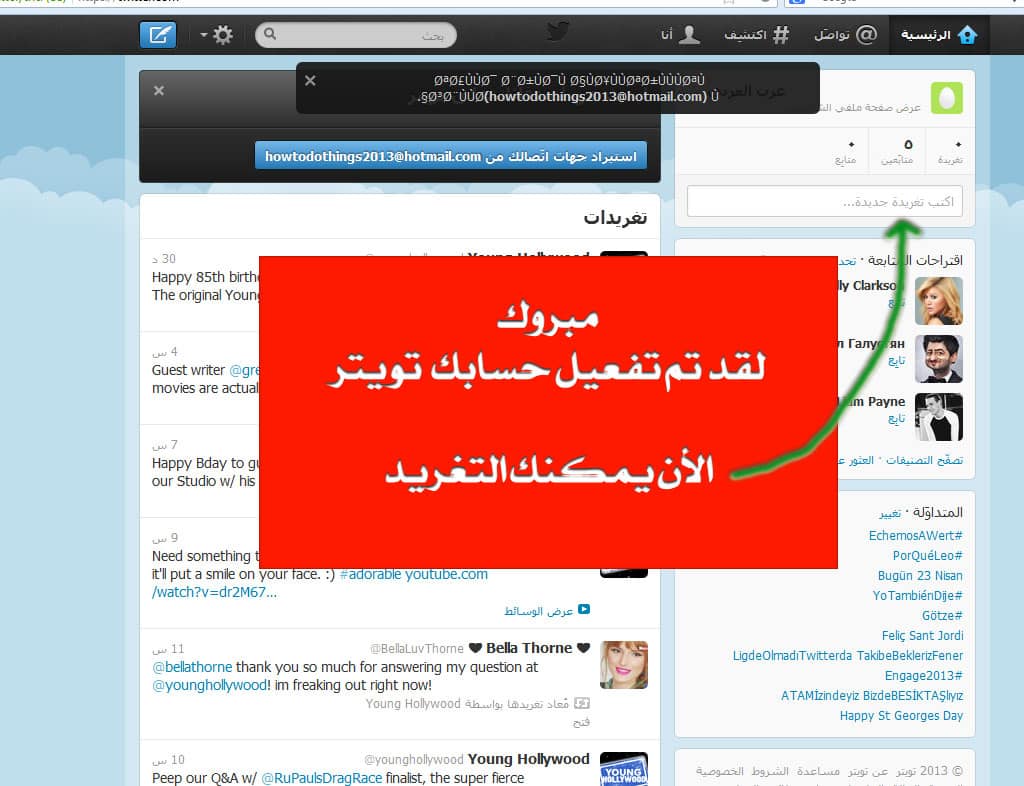Follow the Галустян suggested account
The width and height of the screenshot is (1024, 786).
896,360
